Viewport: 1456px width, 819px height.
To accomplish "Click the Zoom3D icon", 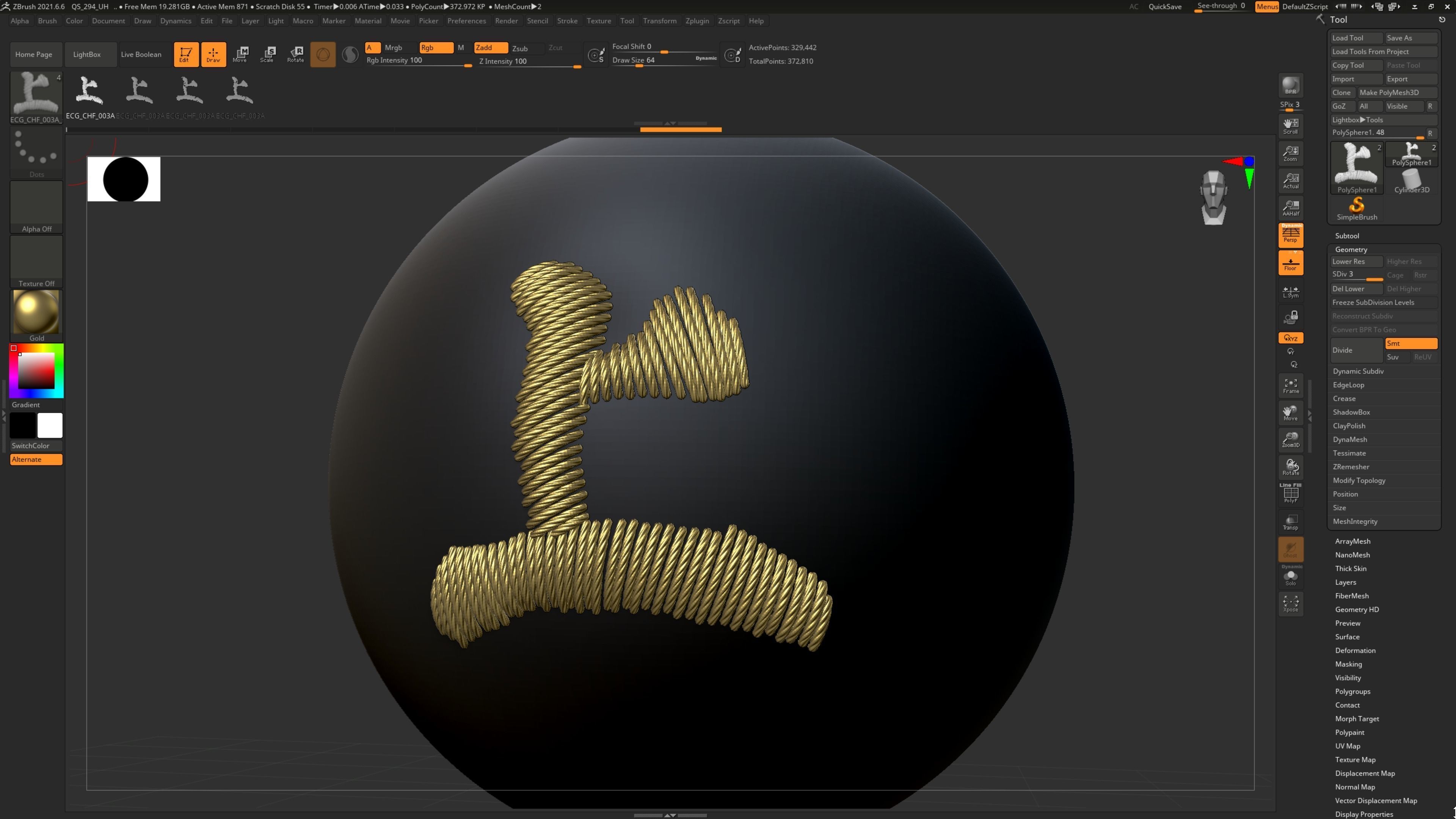I will point(1290,440).
